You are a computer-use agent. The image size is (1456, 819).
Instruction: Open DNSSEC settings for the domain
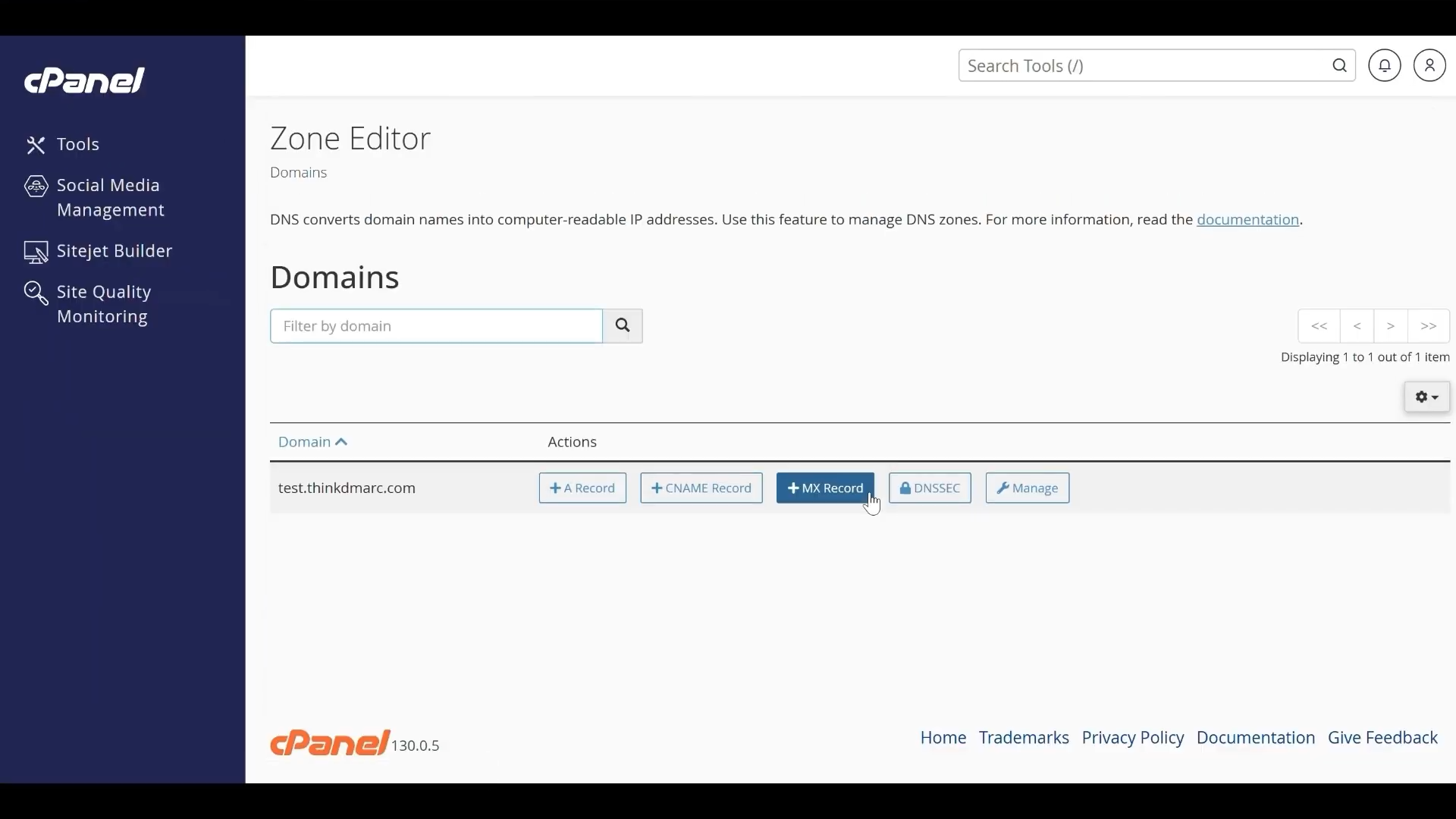tap(930, 488)
